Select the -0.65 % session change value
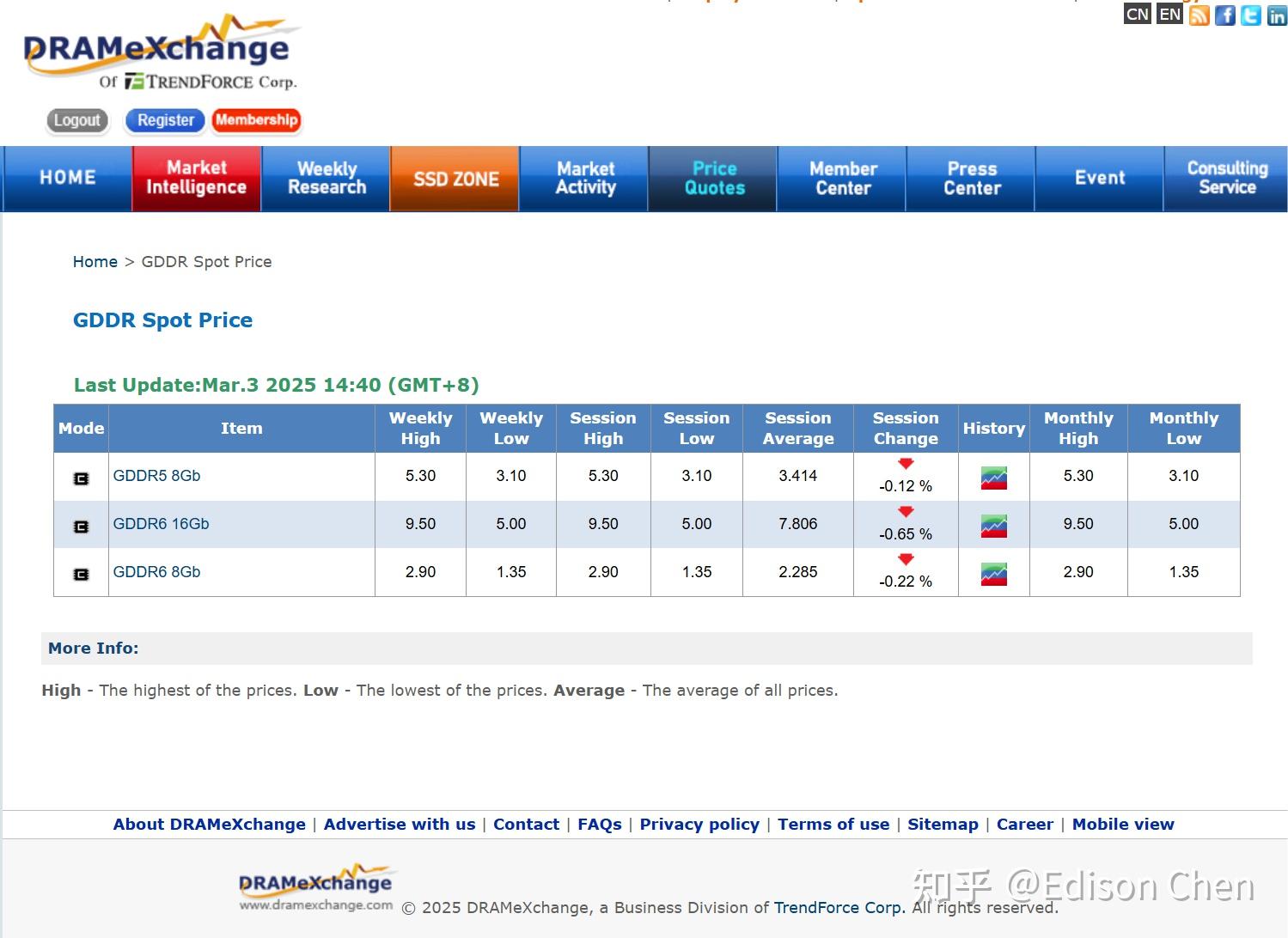Viewport: 1288px width, 938px height. coord(906,534)
